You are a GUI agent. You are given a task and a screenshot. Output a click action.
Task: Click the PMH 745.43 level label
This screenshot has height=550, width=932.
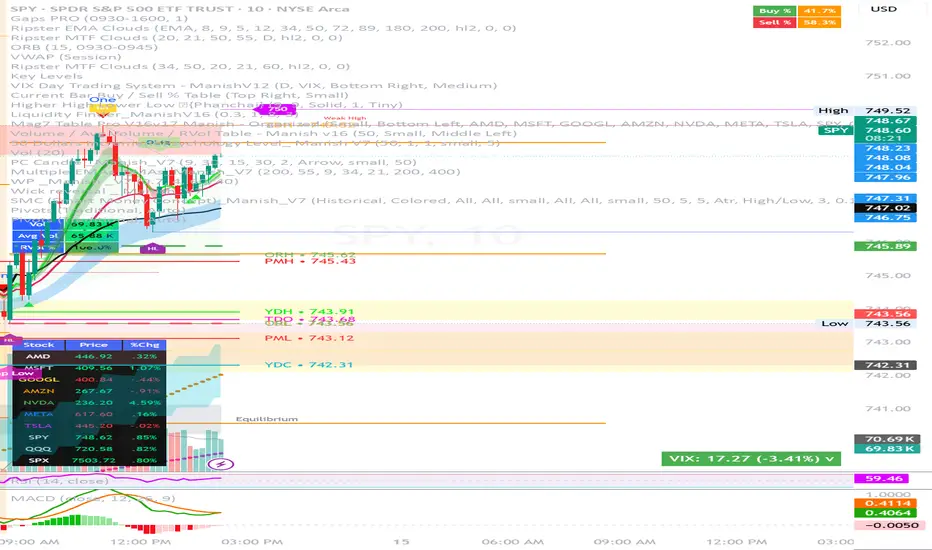click(x=310, y=261)
